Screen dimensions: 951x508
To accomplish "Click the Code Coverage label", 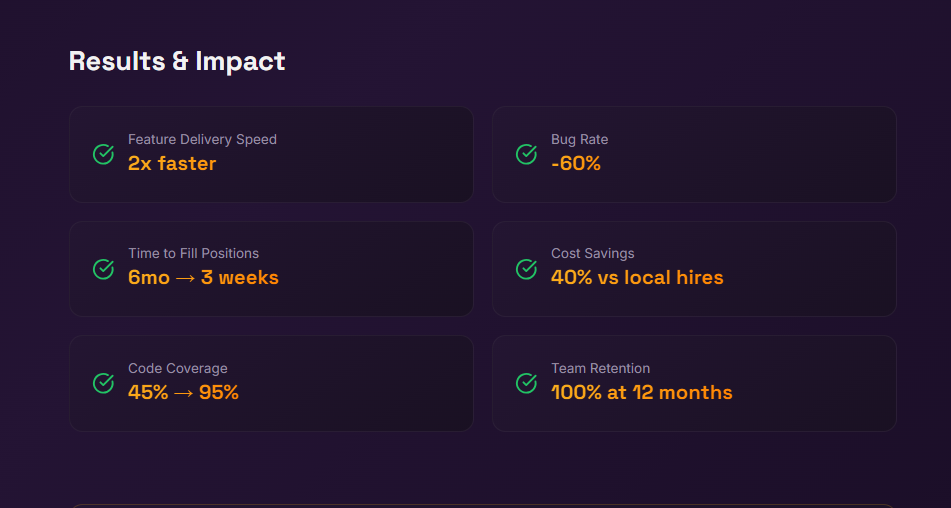I will click(x=177, y=368).
